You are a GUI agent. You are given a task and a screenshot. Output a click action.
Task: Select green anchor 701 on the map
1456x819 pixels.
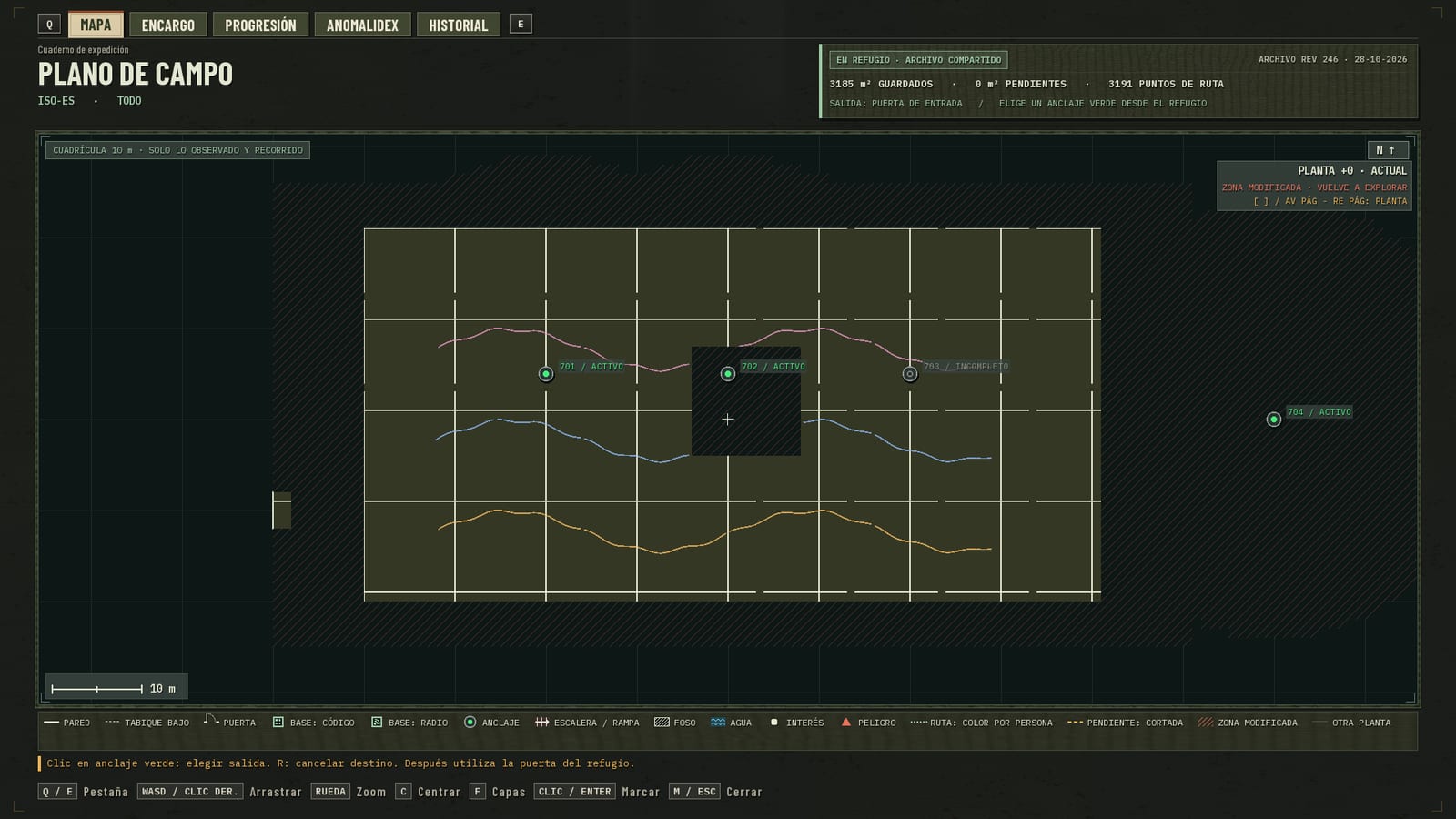click(x=546, y=374)
